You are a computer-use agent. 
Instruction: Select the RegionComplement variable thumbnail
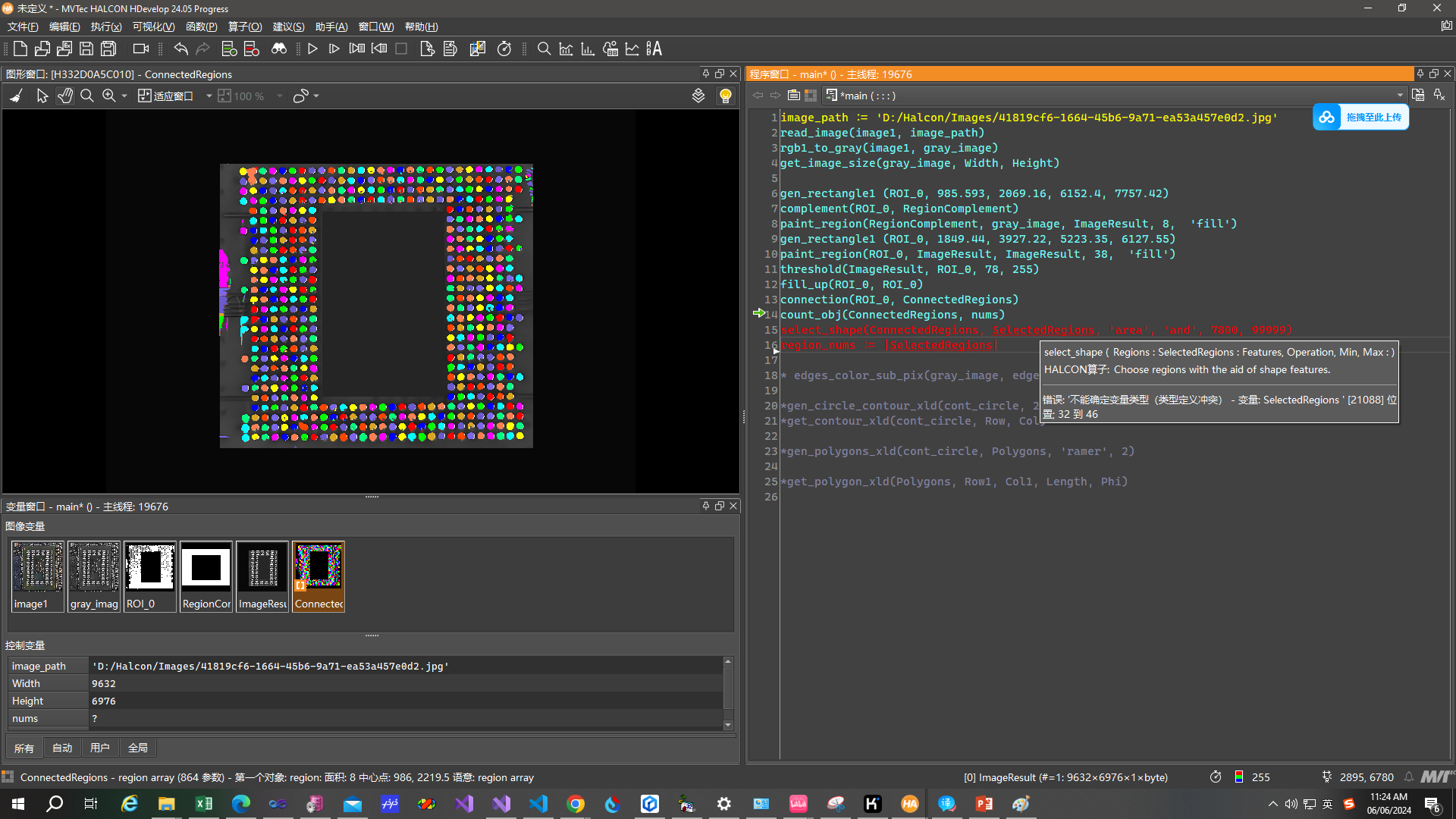coord(206,576)
